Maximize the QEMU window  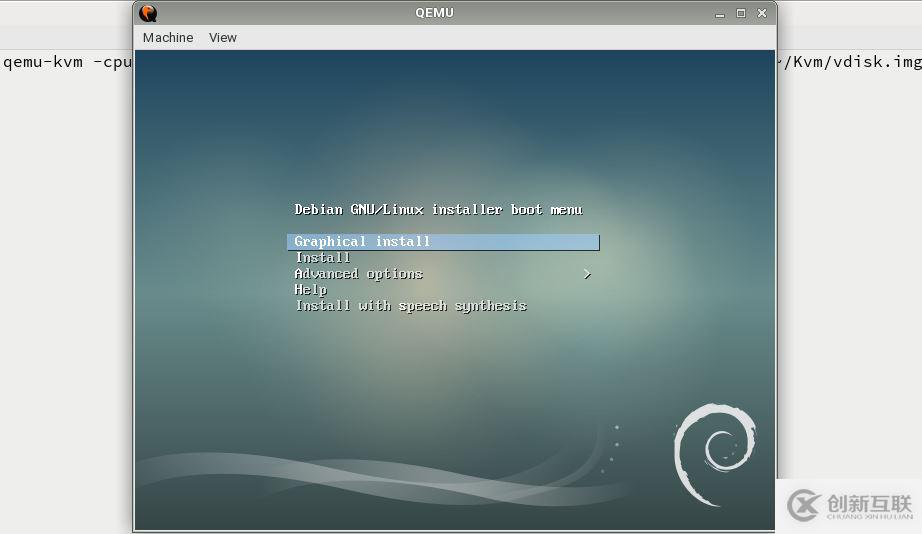pos(741,13)
